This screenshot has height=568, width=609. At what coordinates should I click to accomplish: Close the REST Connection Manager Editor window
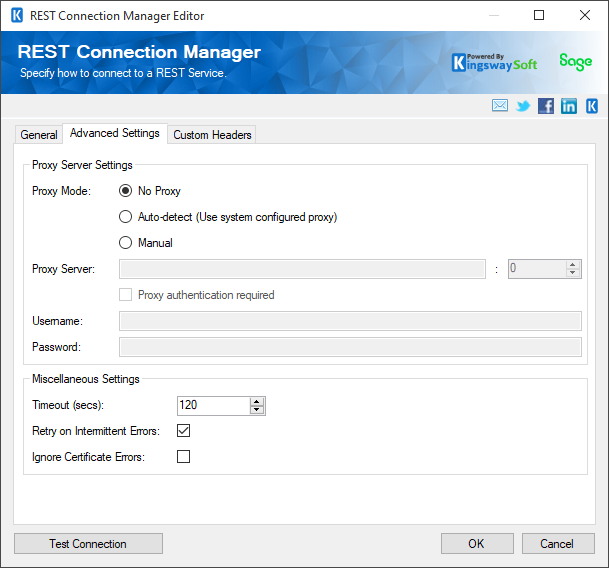pyautogui.click(x=585, y=15)
